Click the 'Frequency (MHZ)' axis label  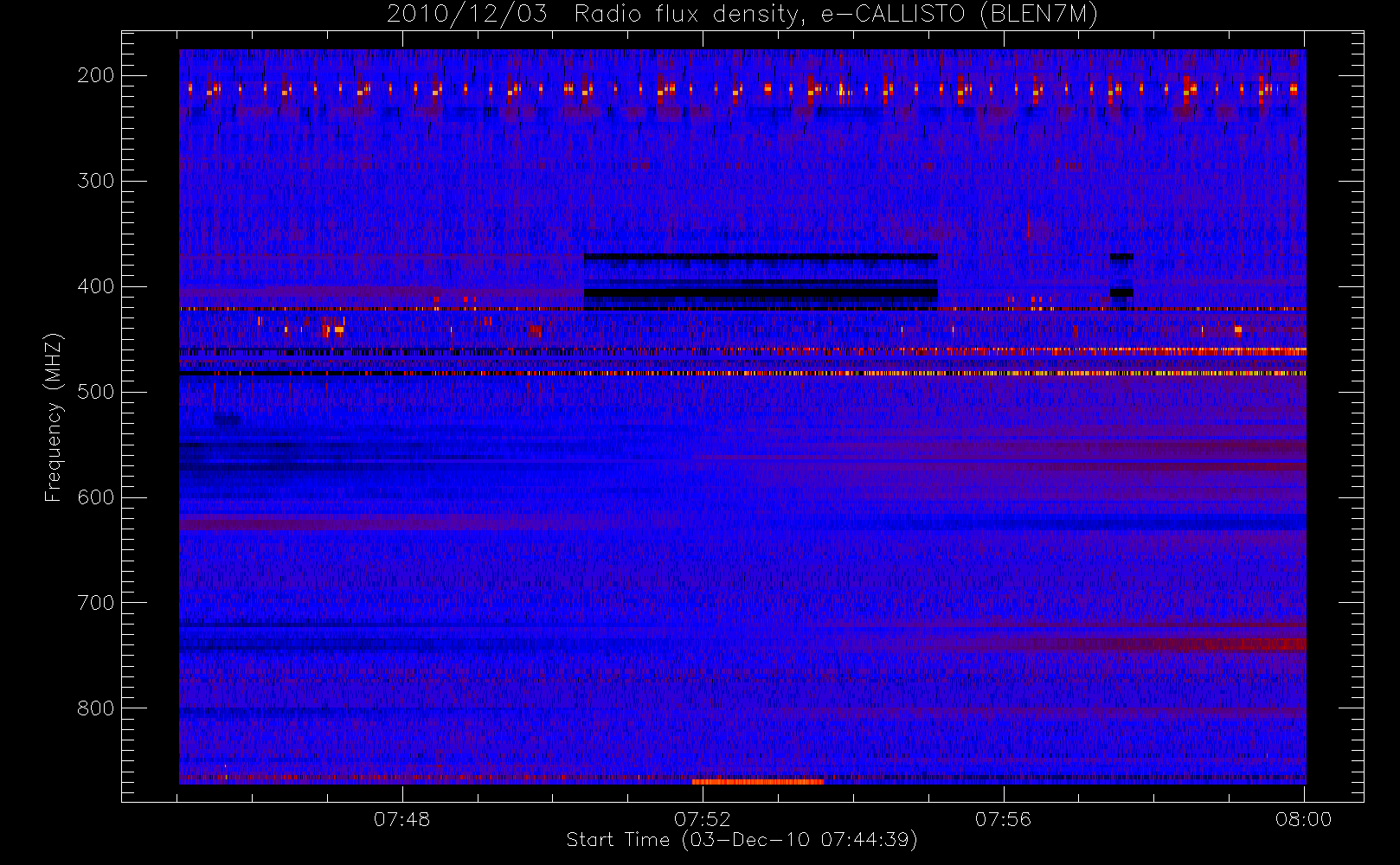coord(54,417)
